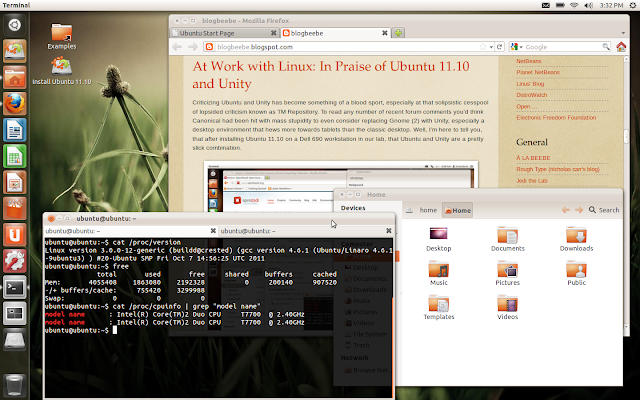
Task: Click the Search button in file manager
Action: click(604, 210)
